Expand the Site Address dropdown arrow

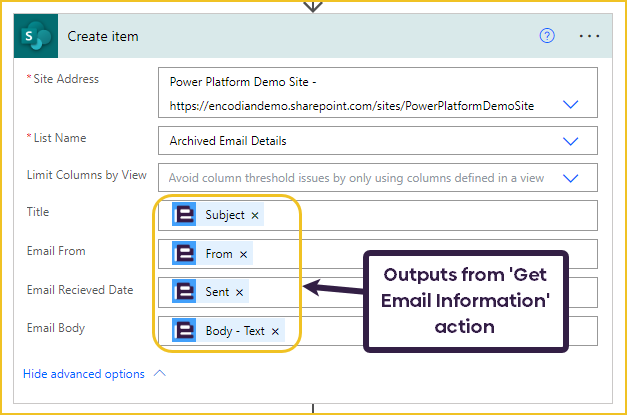570,104
